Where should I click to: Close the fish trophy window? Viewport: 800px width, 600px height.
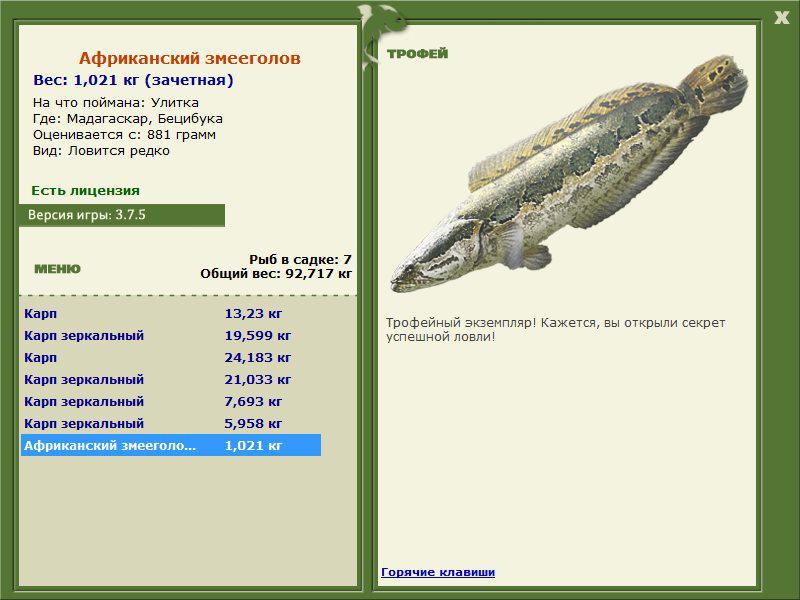click(782, 18)
